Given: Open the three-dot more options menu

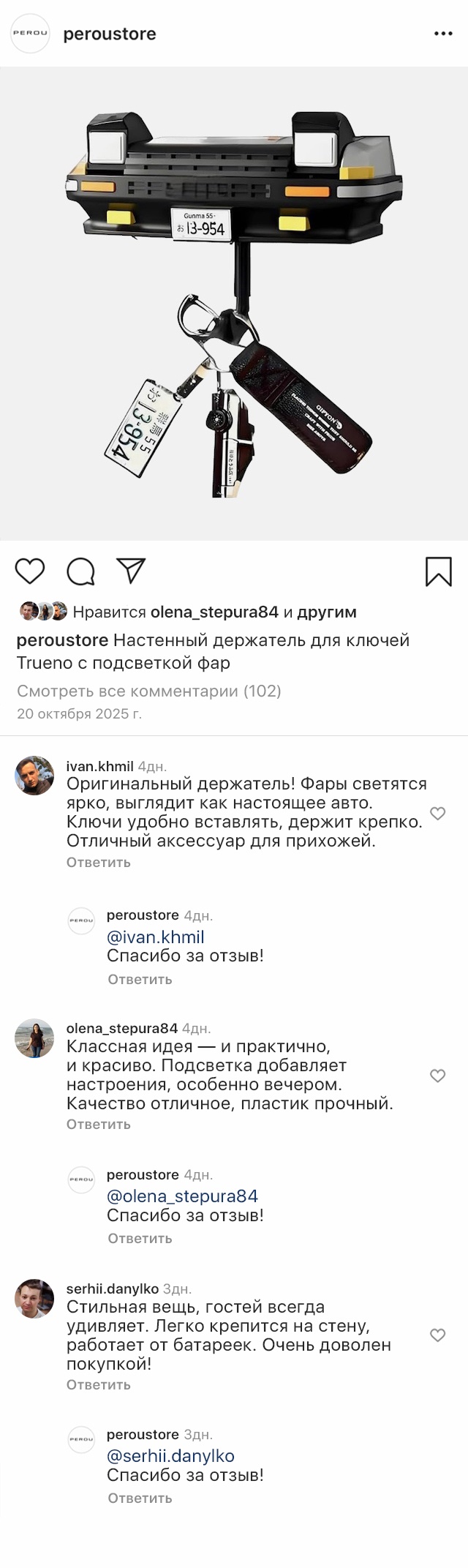Looking at the screenshot, I should point(443,34).
